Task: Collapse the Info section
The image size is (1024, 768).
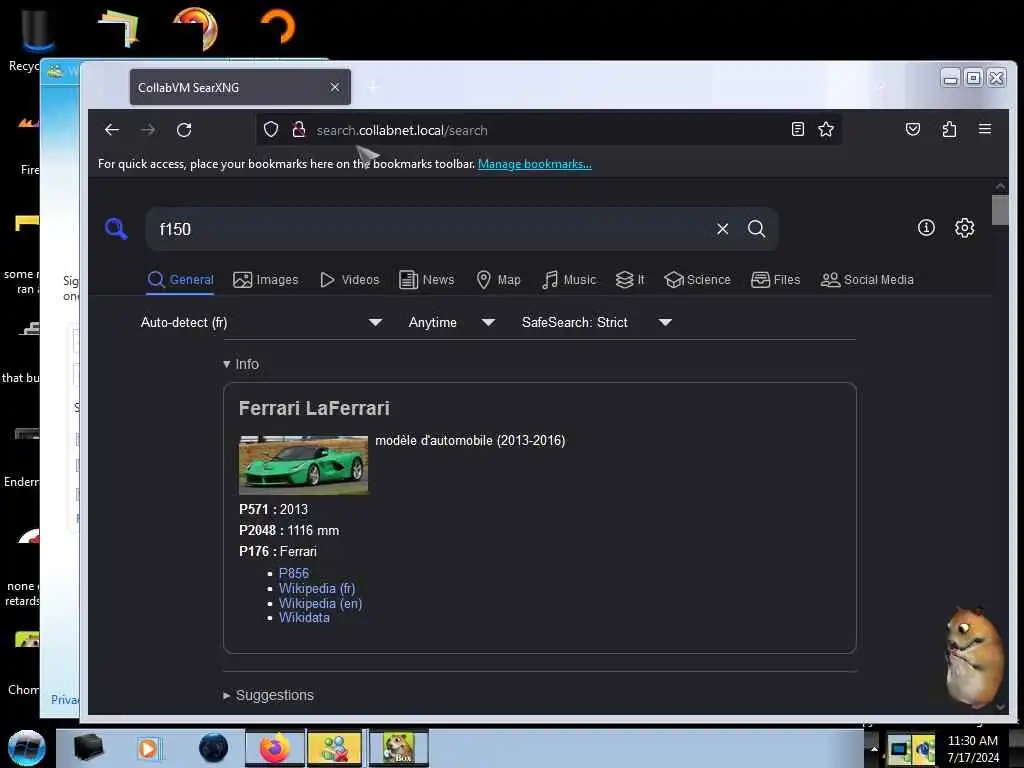Action: point(241,364)
